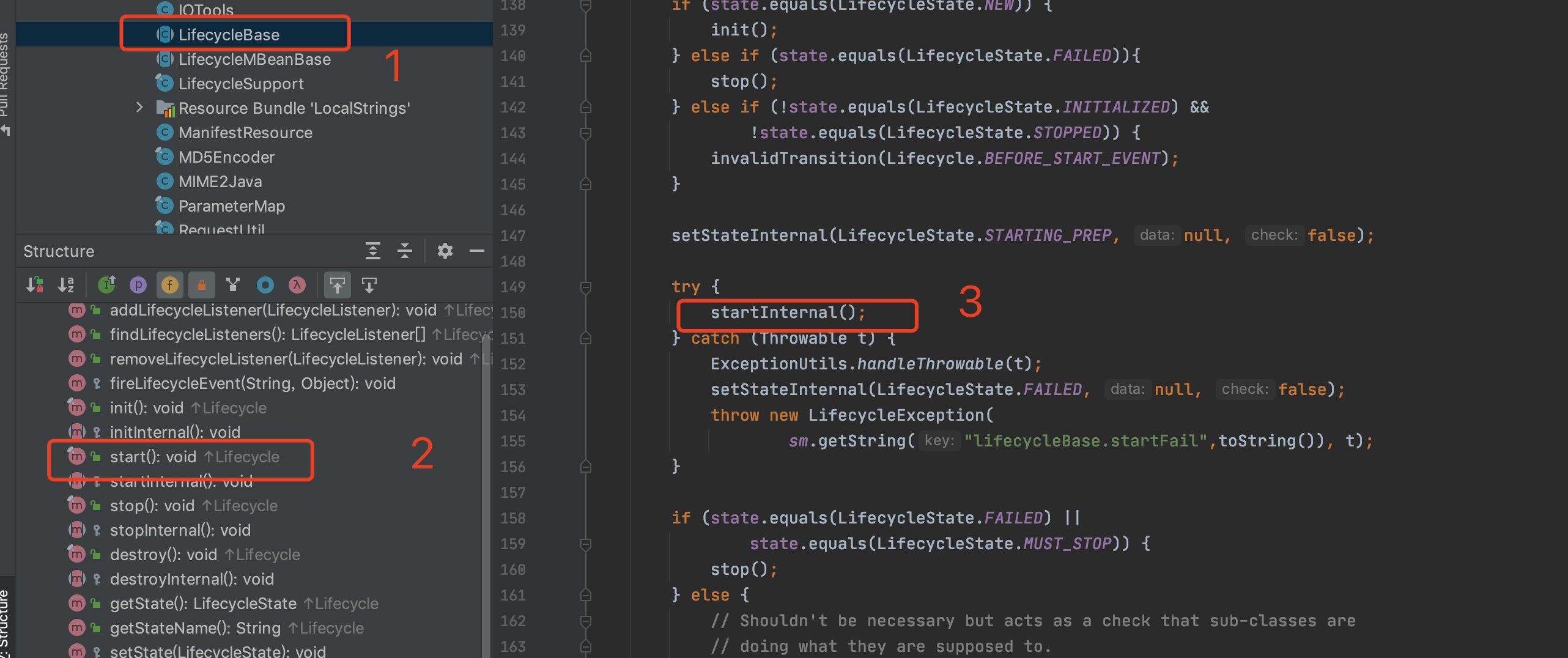Click handleThrowable on line 152
Image resolution: width=1568 pixels, height=658 pixels.
tap(930, 364)
